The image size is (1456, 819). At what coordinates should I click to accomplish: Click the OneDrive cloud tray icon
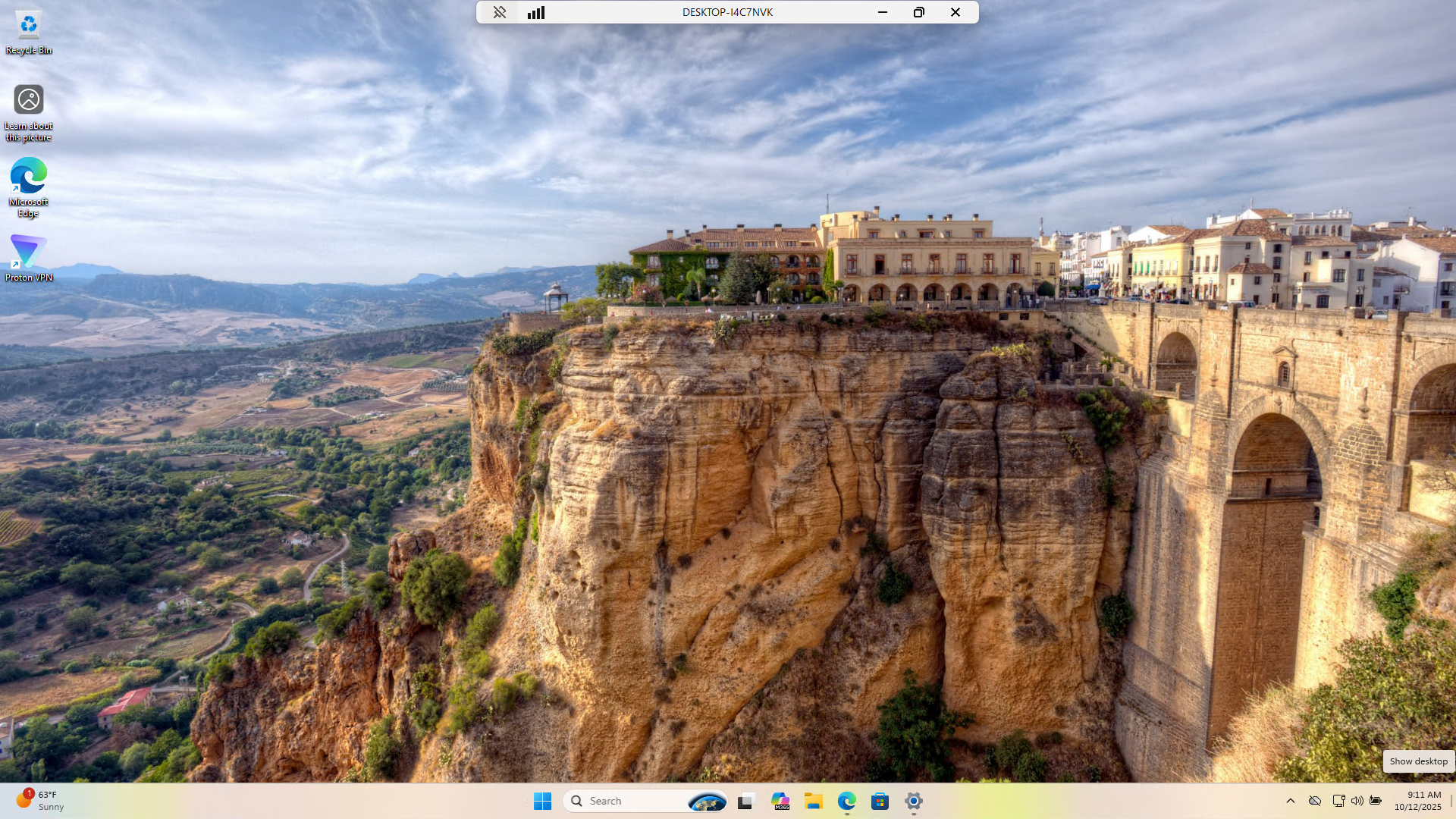[x=1315, y=801]
